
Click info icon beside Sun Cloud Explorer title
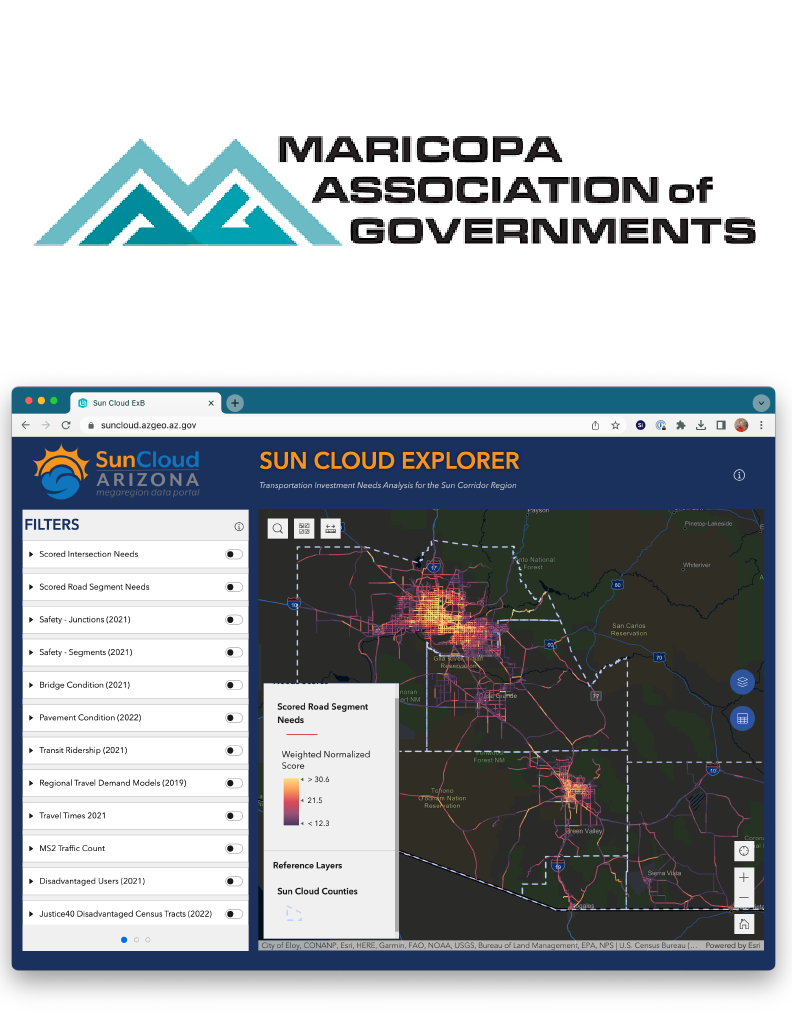click(739, 475)
